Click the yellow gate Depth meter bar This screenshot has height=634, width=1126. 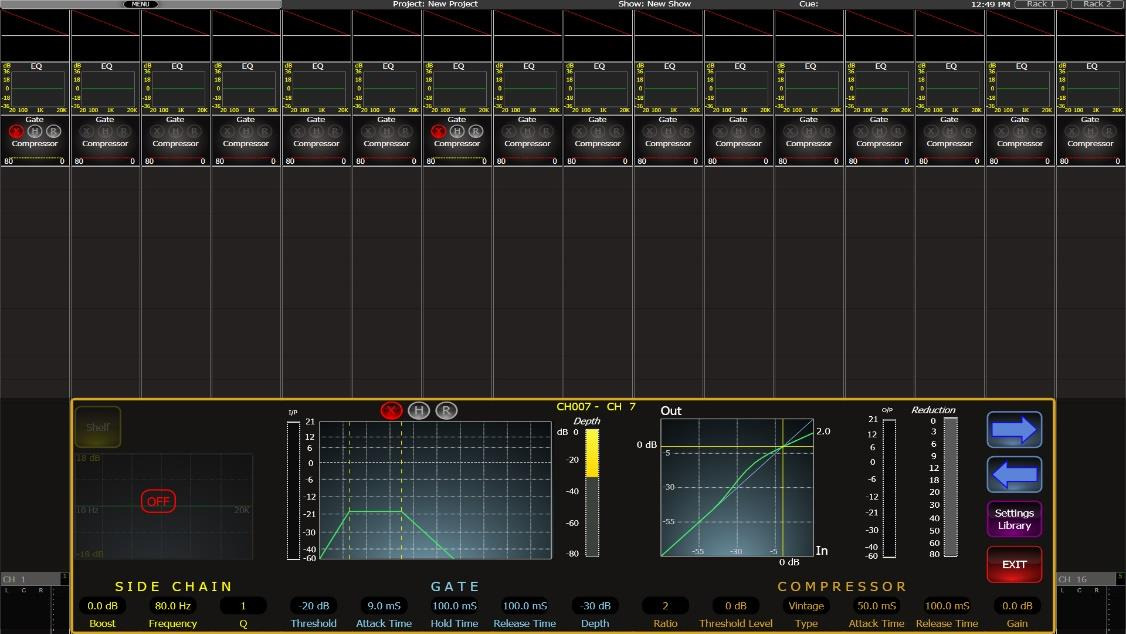pyautogui.click(x=592, y=493)
